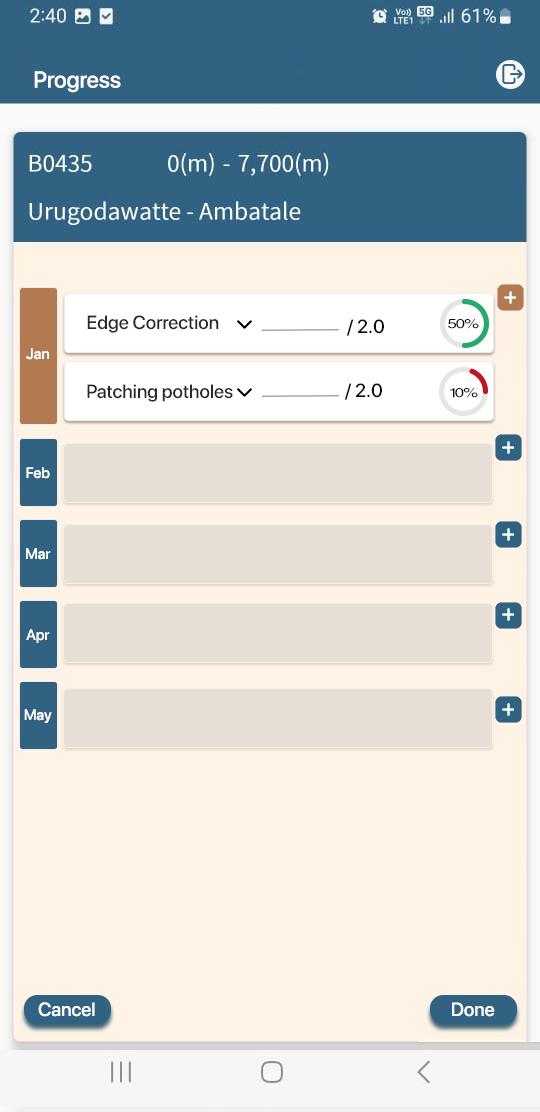Tap the Android back navigation arrow

pyautogui.click(x=424, y=1072)
